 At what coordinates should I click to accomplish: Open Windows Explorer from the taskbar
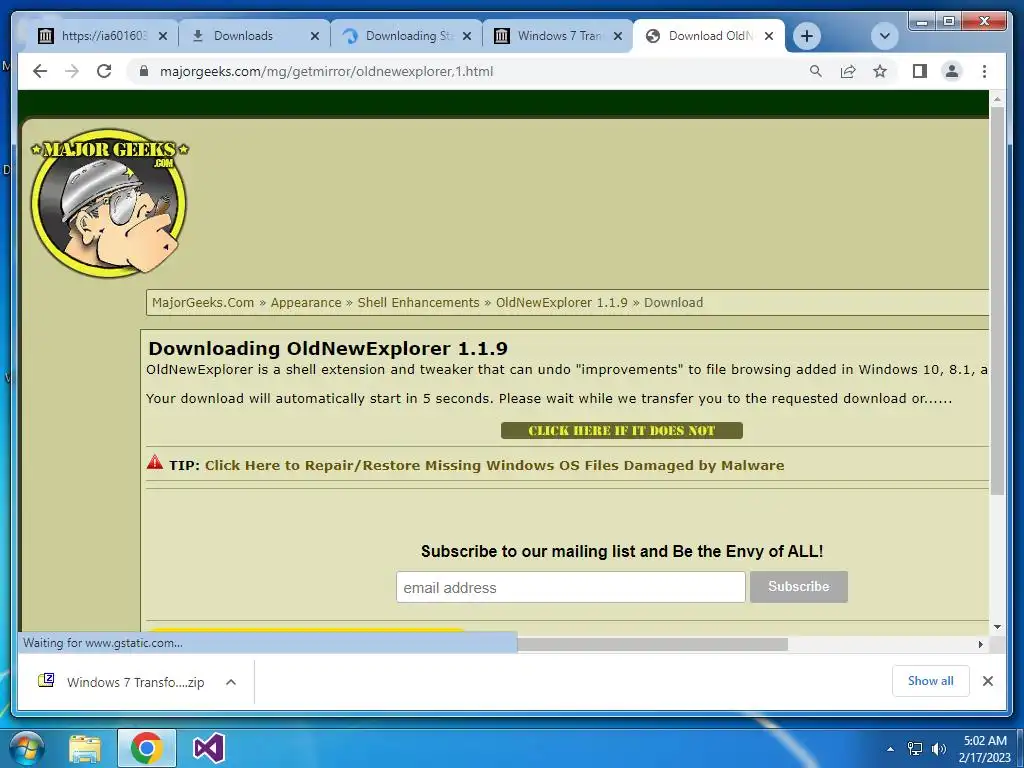pyautogui.click(x=85, y=748)
